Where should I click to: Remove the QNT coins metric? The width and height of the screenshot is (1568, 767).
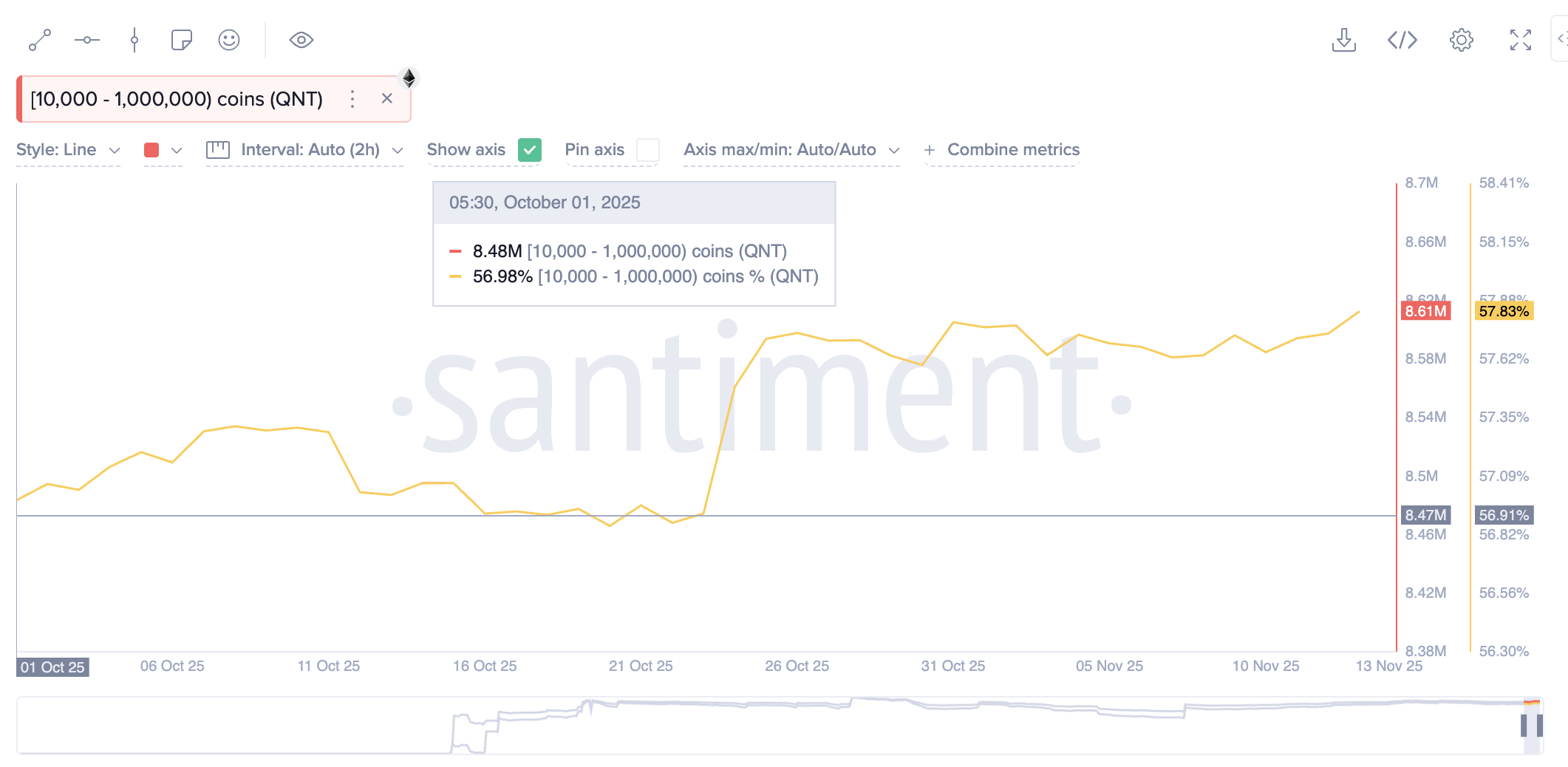coord(387,98)
